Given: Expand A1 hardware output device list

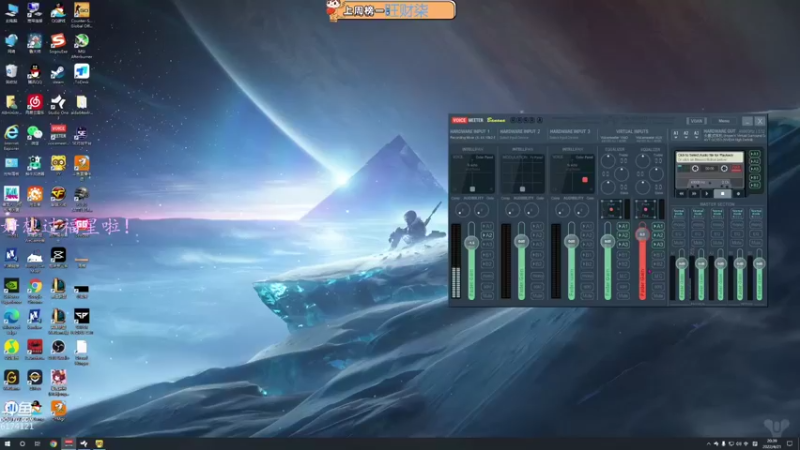Looking at the screenshot, I should tap(676, 135).
